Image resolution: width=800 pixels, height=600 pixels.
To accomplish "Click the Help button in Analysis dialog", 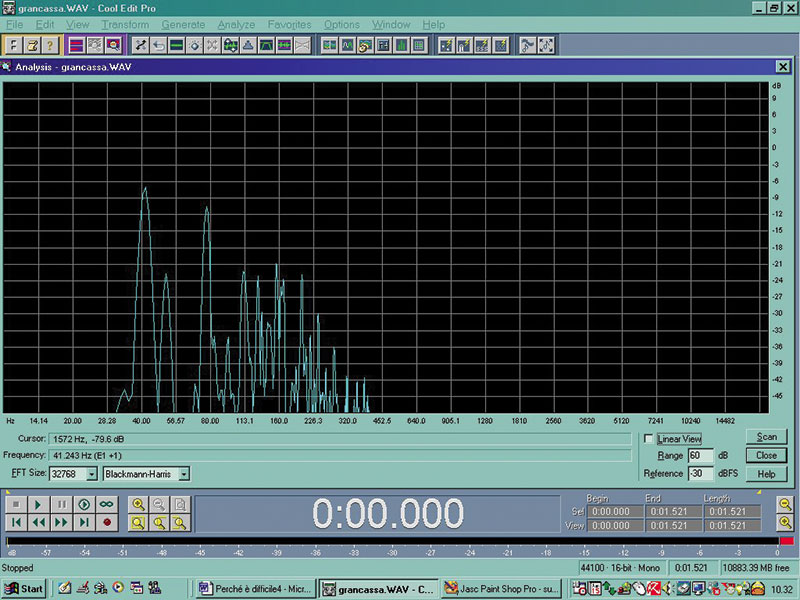I will [x=766, y=474].
